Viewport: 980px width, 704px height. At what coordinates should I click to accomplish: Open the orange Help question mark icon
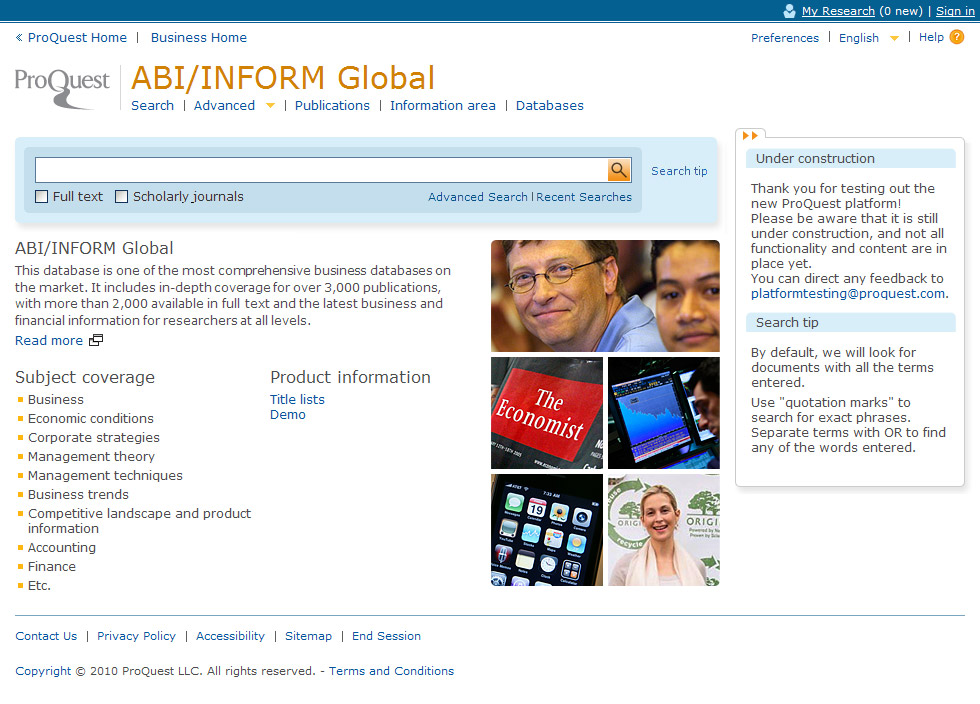point(956,38)
